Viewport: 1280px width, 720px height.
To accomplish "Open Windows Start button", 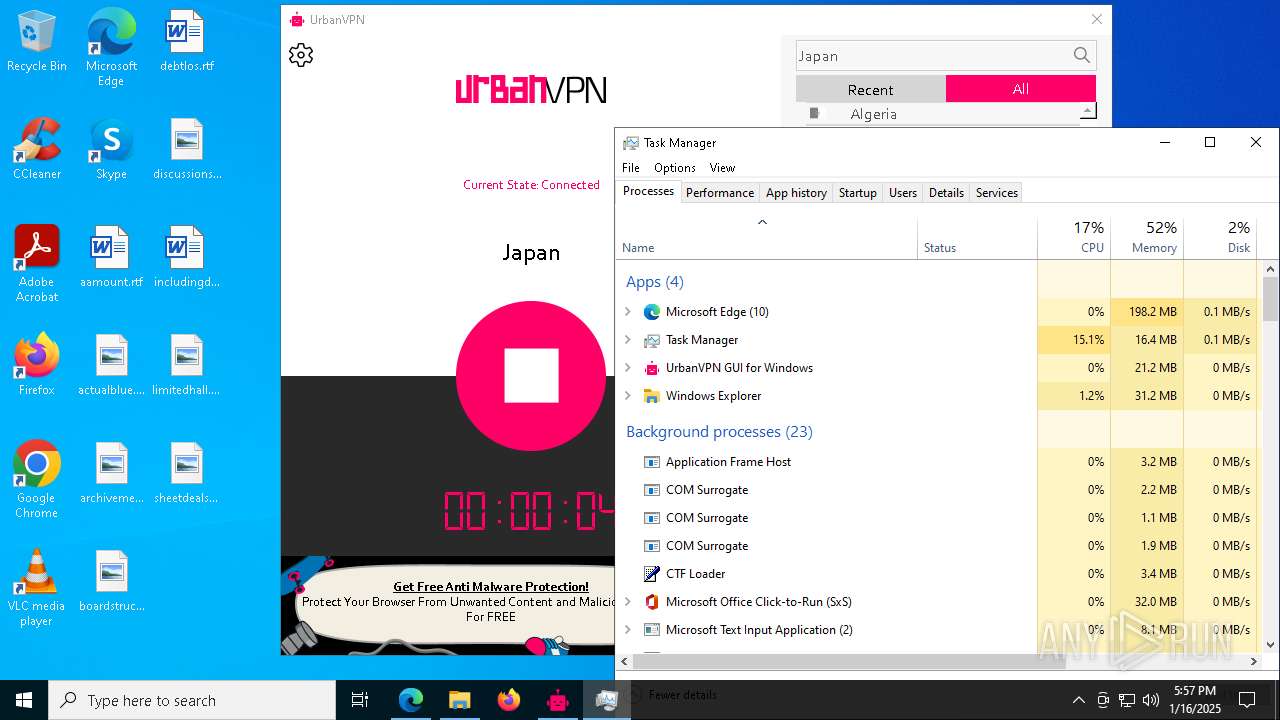I will [24, 700].
